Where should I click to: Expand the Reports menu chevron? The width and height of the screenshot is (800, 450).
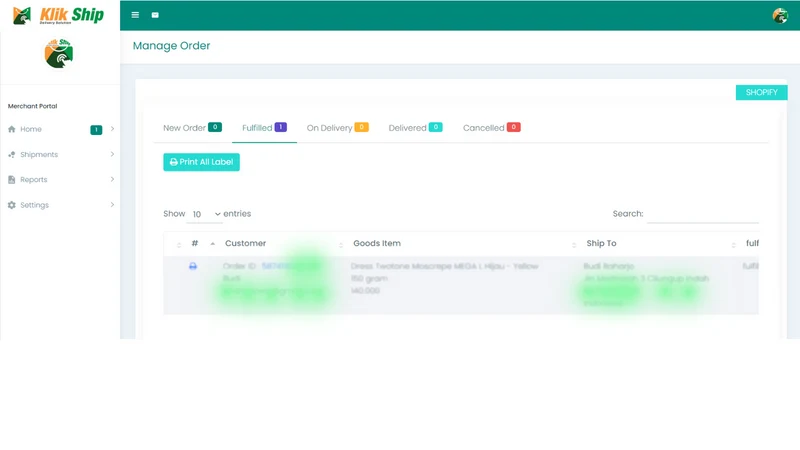point(112,179)
